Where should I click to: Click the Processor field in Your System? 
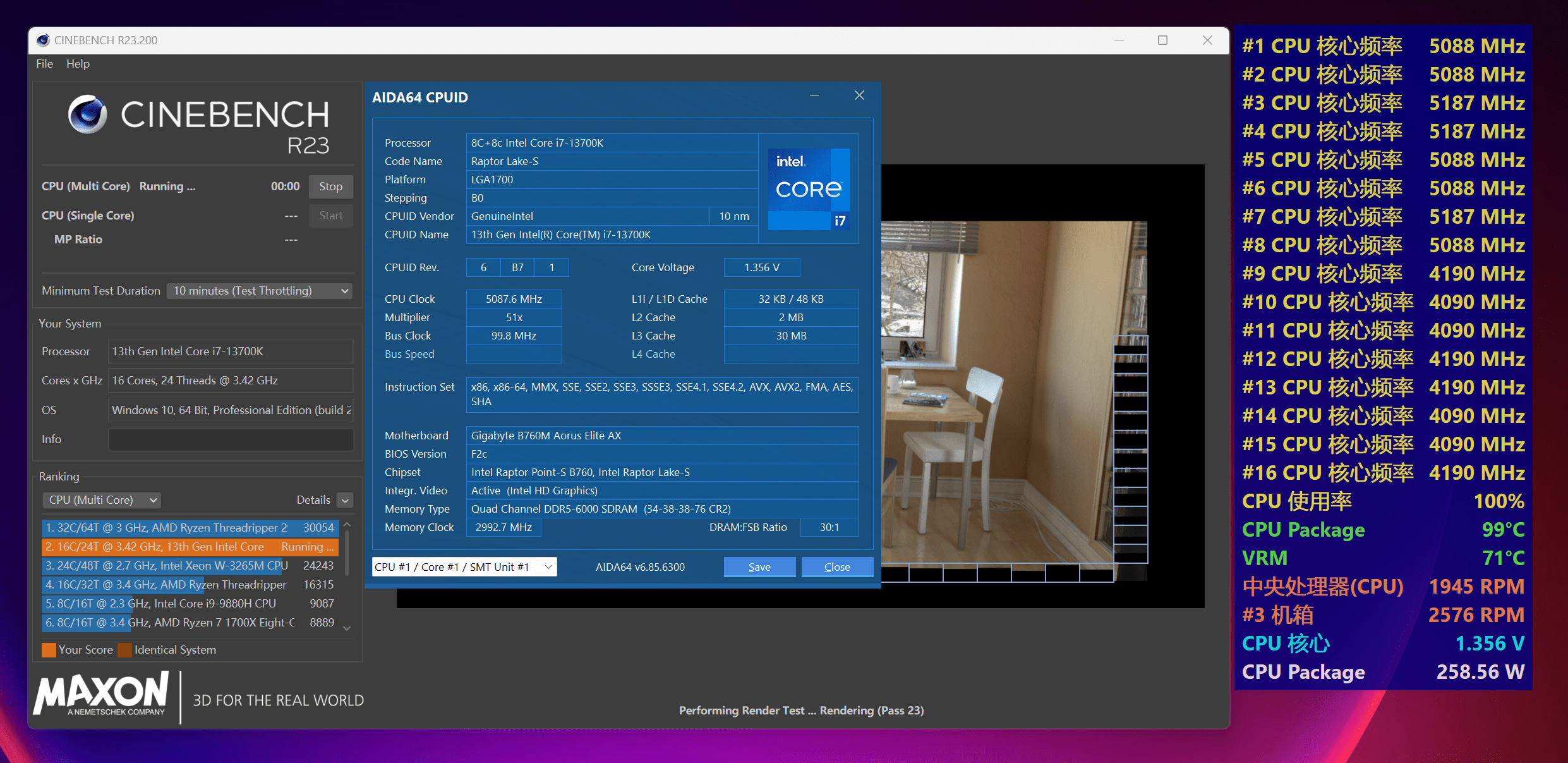click(x=231, y=351)
